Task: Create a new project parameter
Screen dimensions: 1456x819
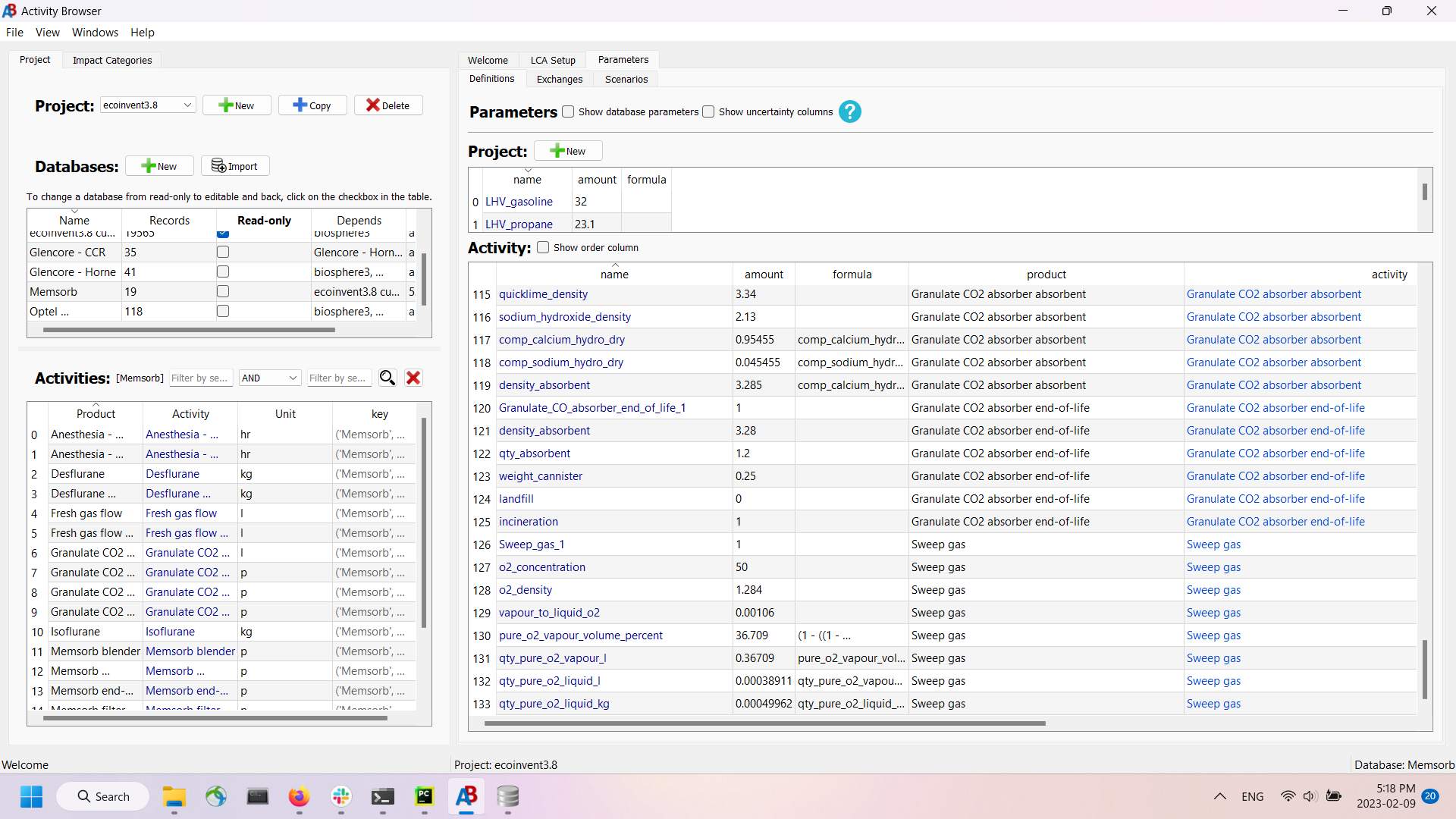Action: click(x=568, y=150)
